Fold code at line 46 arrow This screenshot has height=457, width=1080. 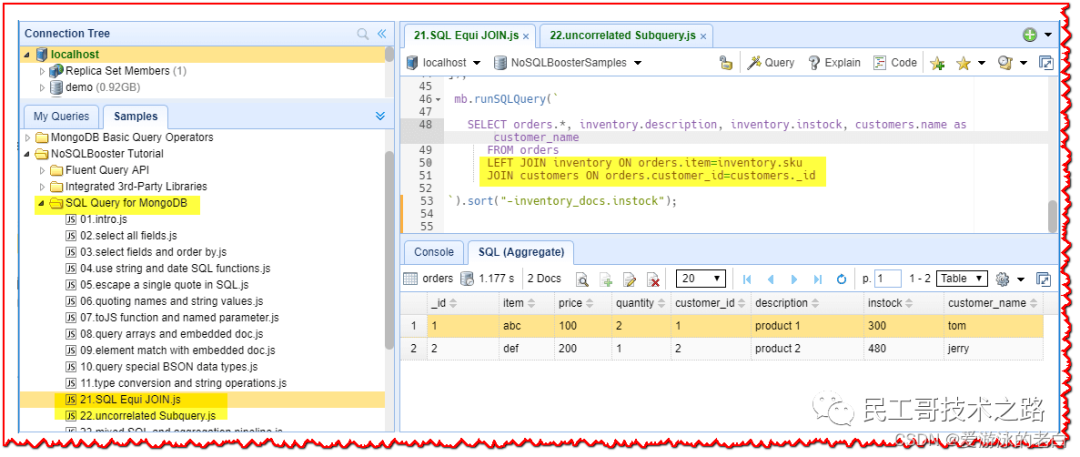(438, 99)
